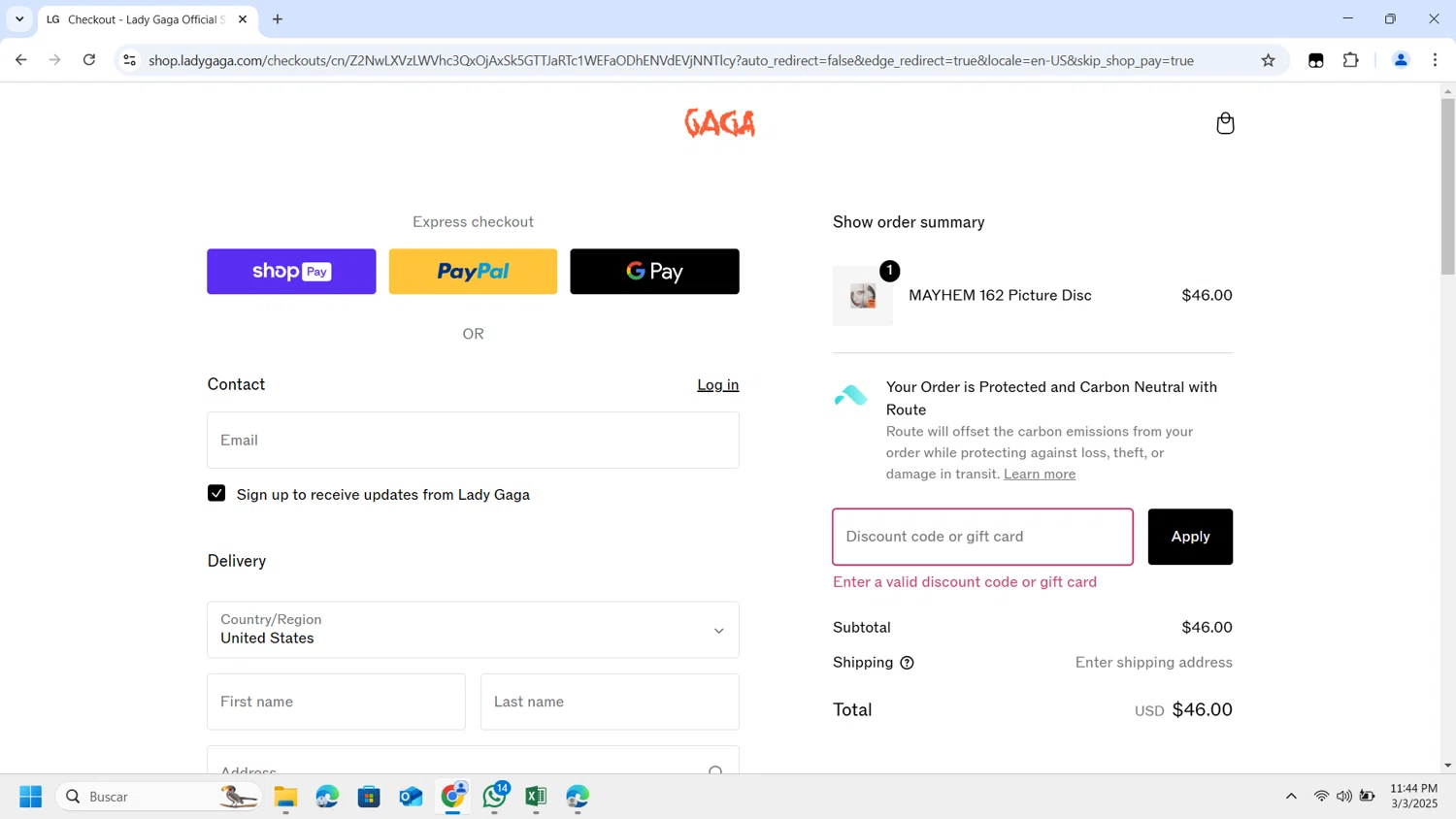The height and width of the screenshot is (819, 1456).
Task: Pay with Google Pay button
Action: click(x=654, y=272)
